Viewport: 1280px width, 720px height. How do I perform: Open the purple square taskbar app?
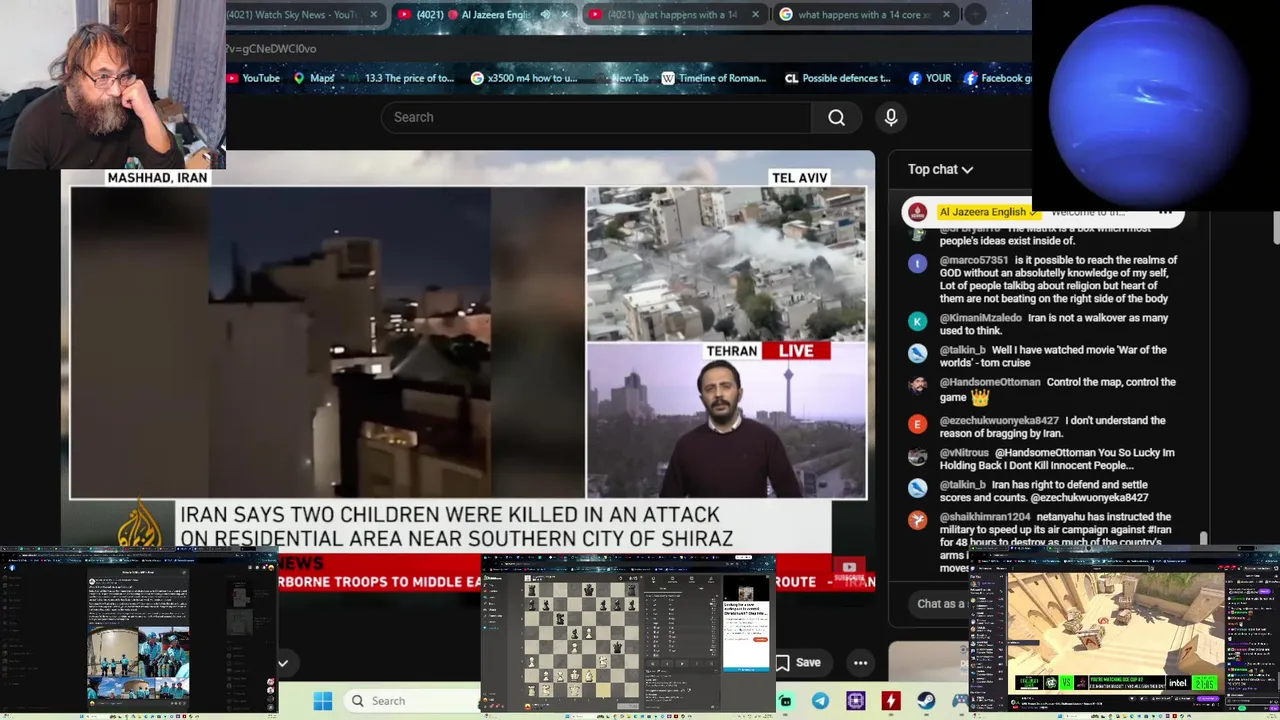coord(856,701)
